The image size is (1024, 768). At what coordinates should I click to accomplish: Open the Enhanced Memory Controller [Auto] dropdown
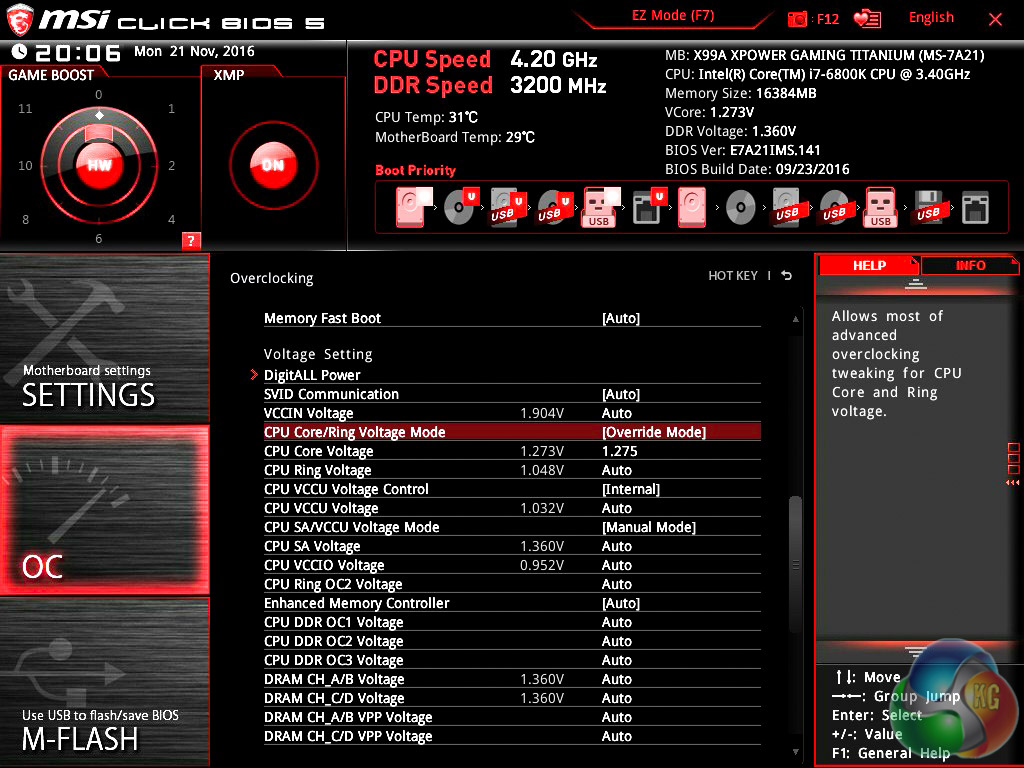pos(620,603)
